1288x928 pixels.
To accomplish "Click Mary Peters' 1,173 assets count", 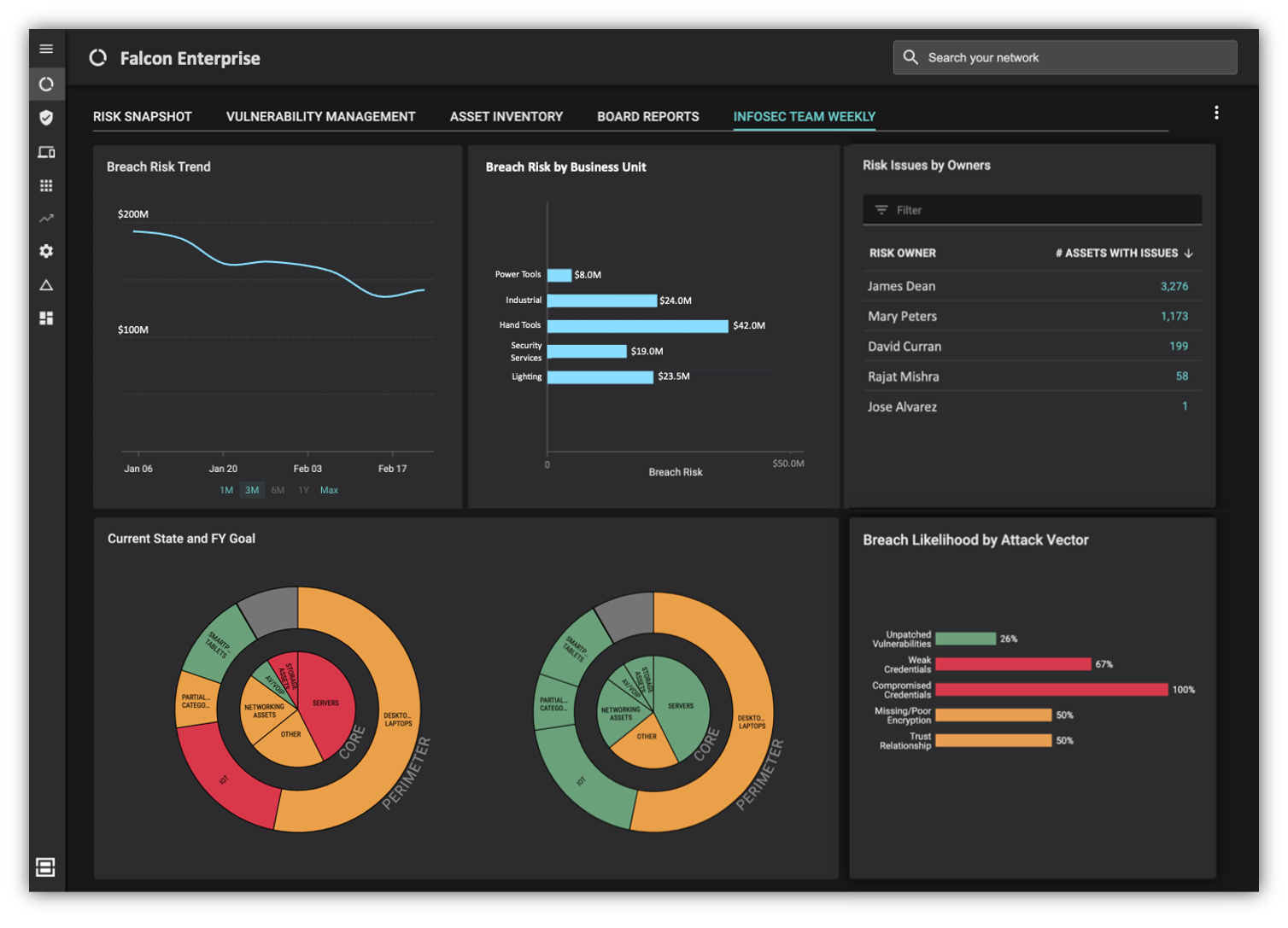I will coord(1174,316).
